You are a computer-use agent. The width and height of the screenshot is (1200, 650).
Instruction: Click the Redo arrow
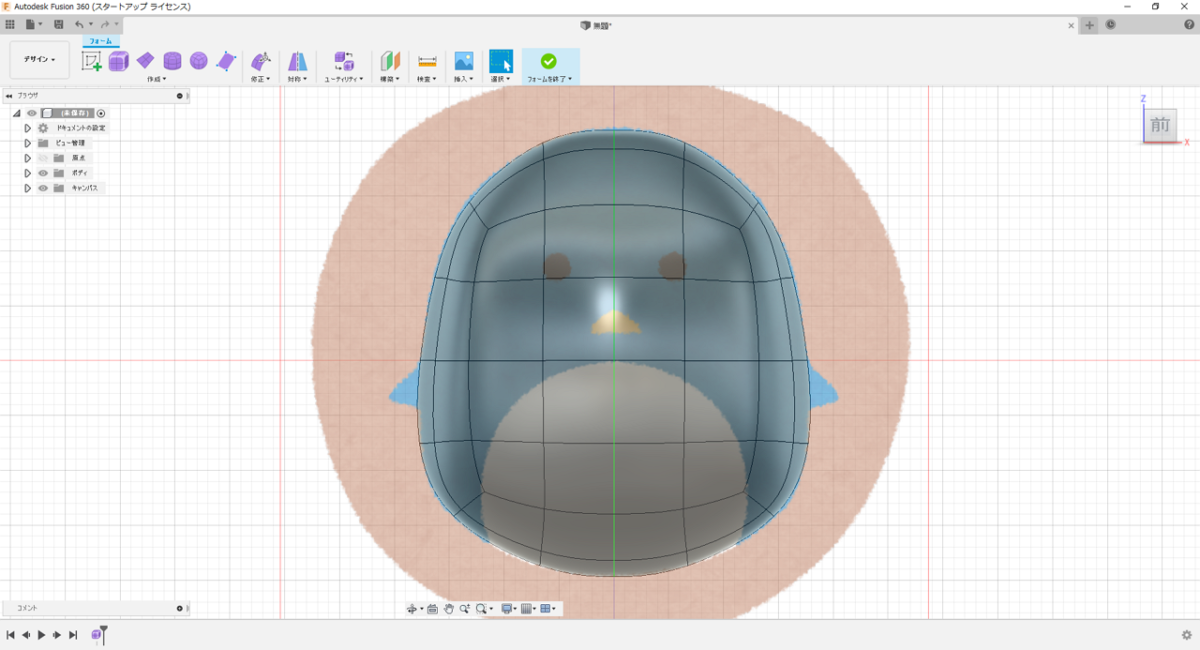(104, 24)
